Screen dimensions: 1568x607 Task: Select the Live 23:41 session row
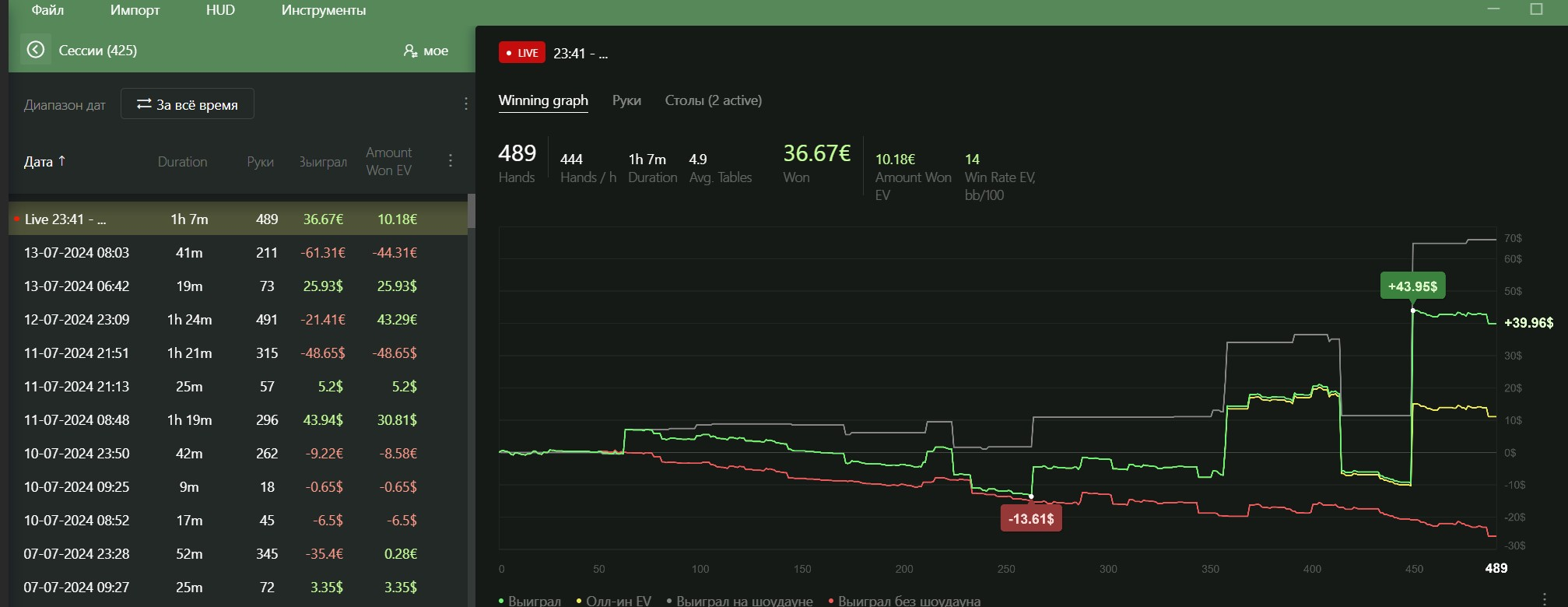pos(238,219)
